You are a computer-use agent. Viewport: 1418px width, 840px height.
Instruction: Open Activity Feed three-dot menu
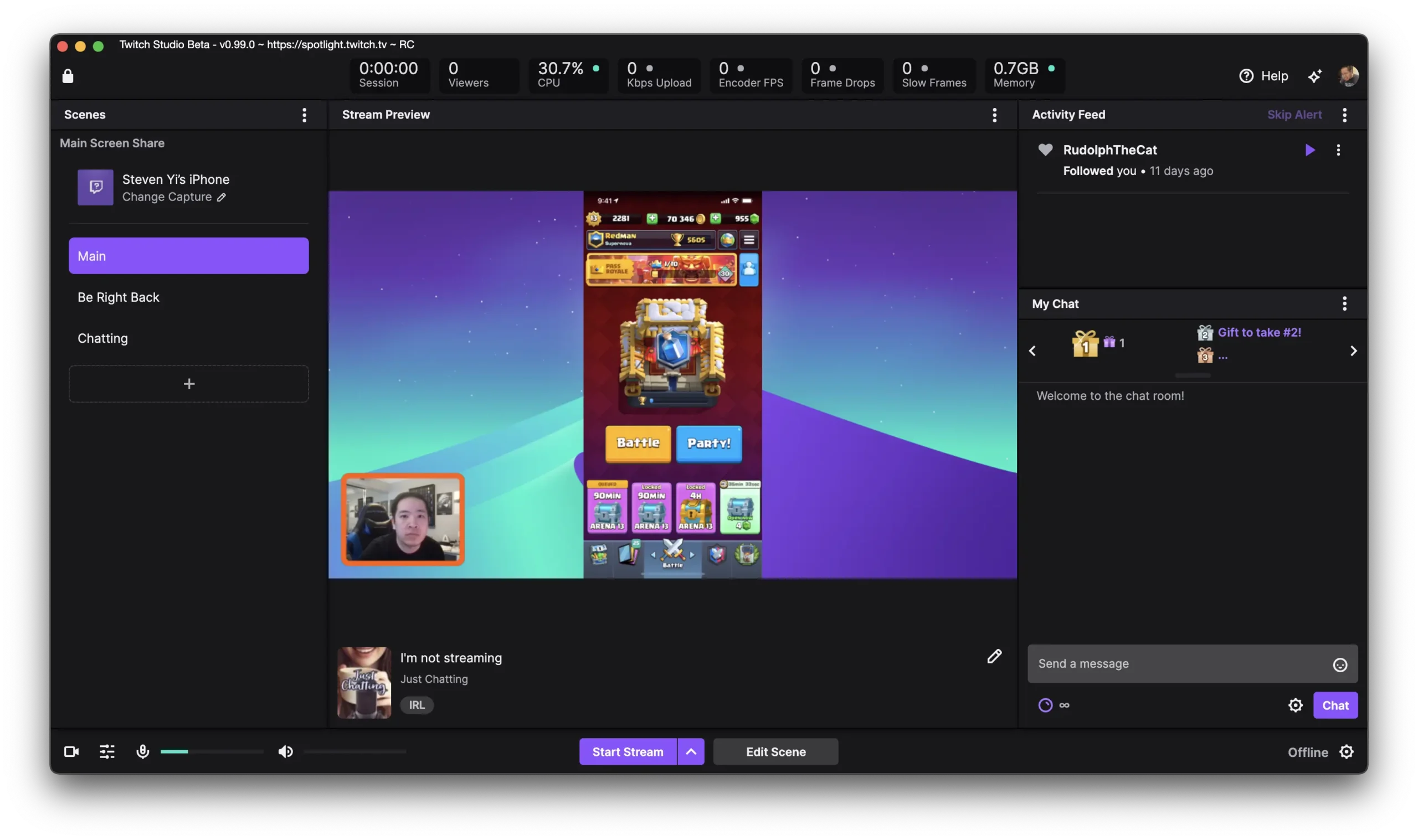(1344, 115)
